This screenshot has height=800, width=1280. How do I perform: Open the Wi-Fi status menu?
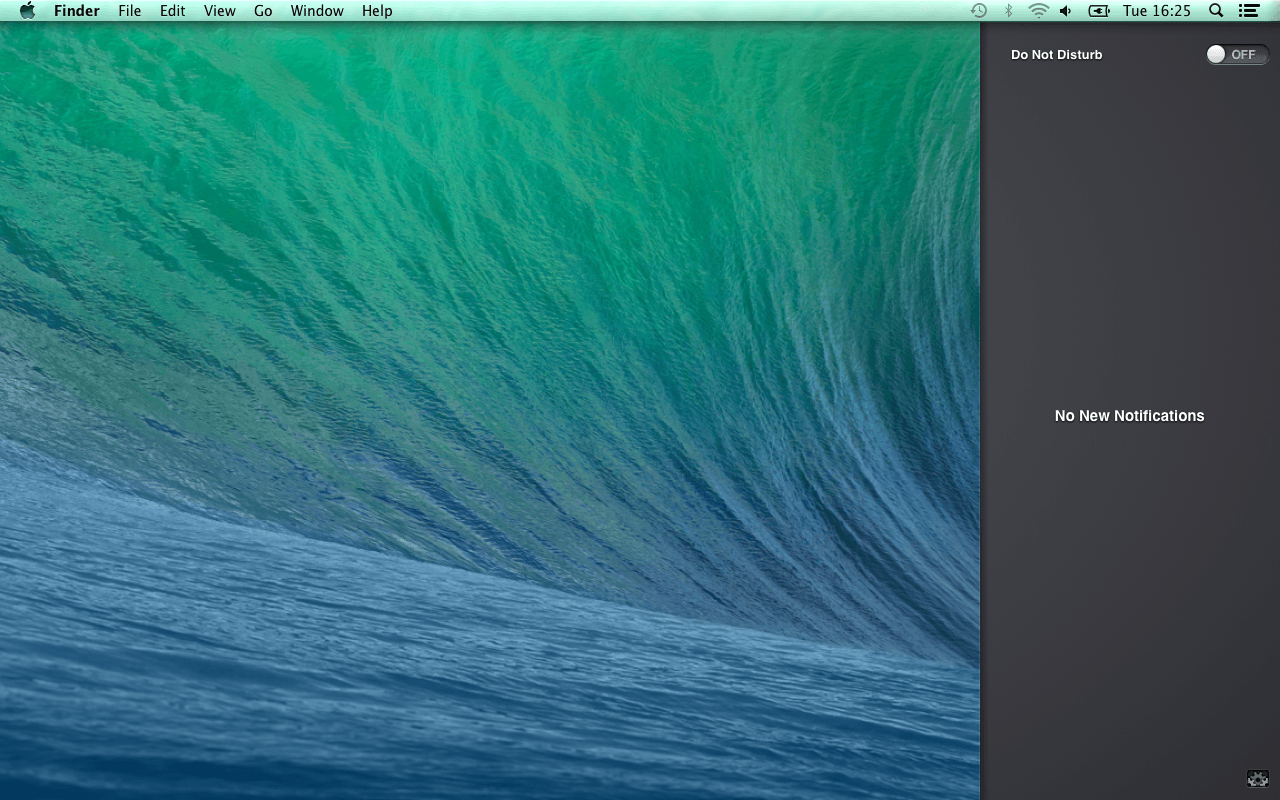pos(1039,11)
